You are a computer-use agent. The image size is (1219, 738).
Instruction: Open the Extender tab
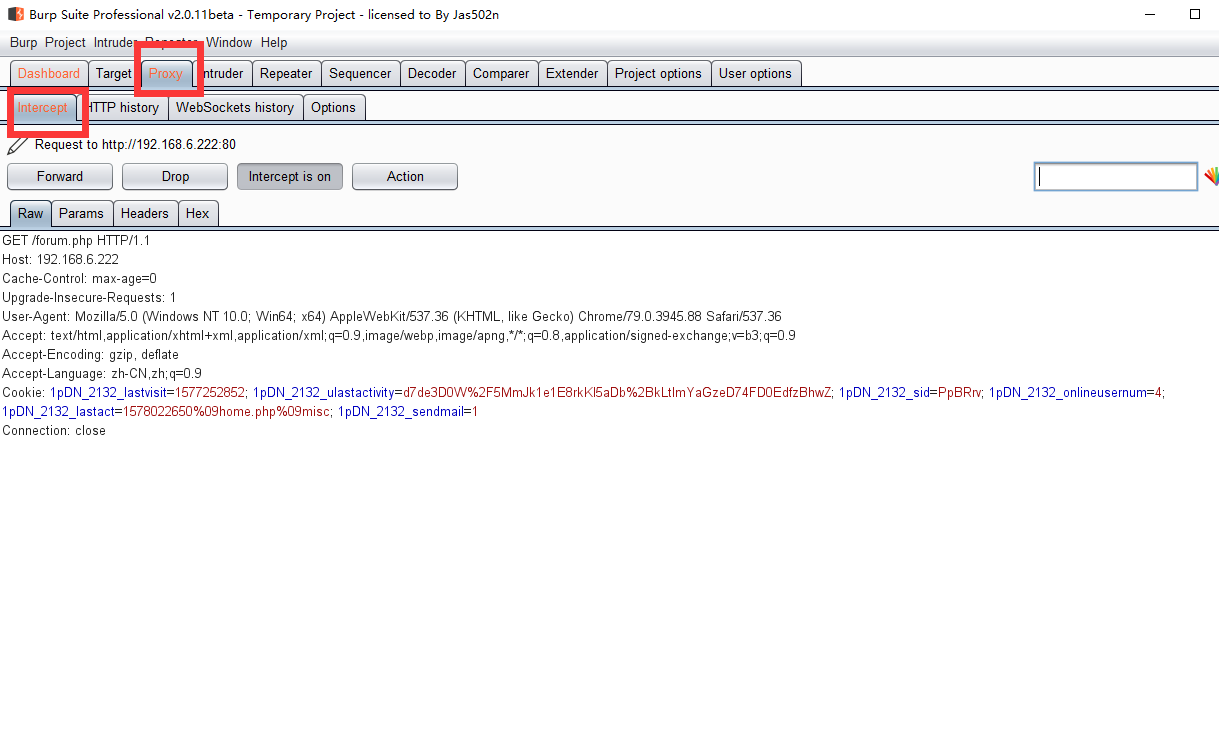572,74
